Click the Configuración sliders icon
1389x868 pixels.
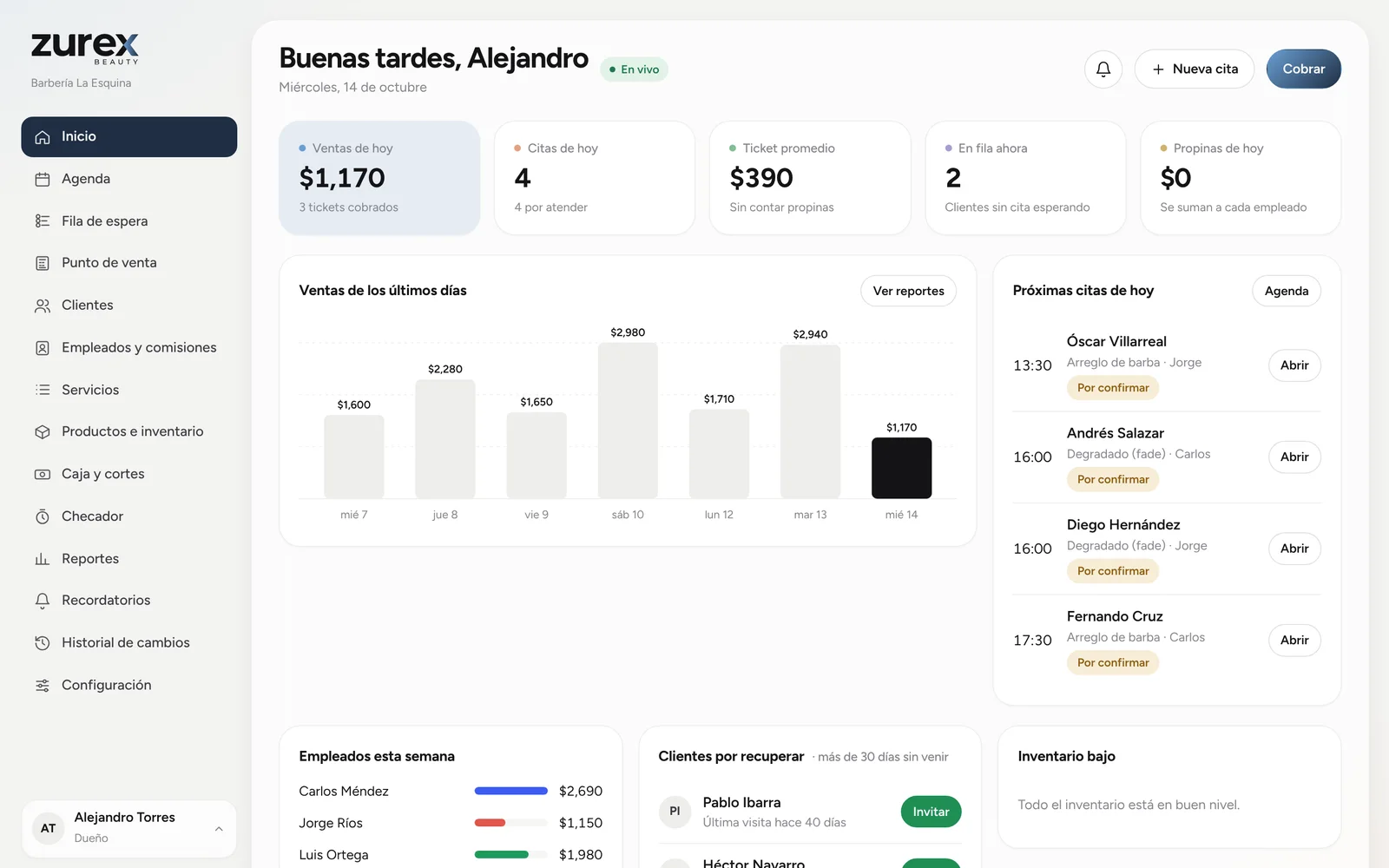click(x=43, y=686)
